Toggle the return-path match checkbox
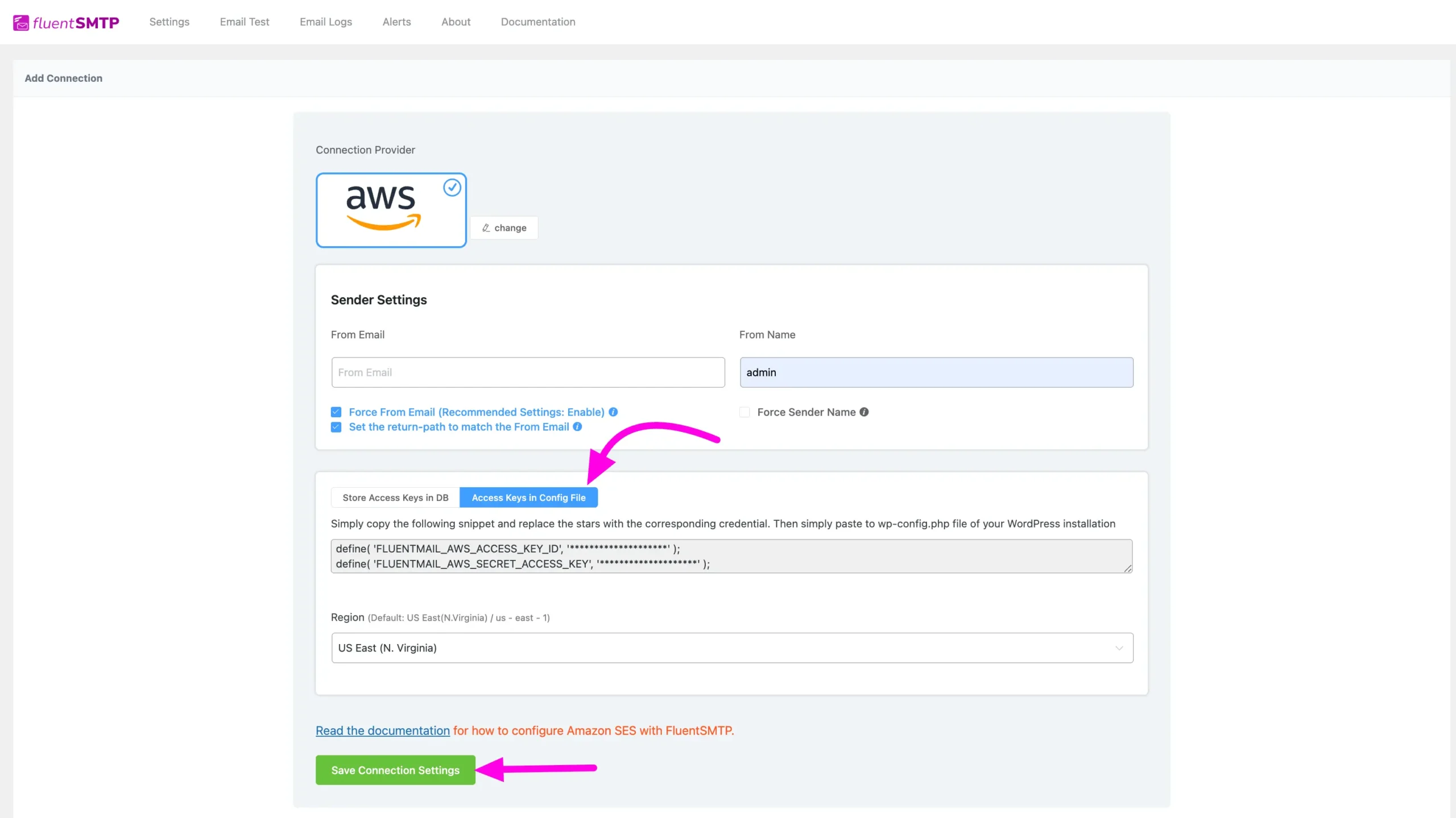This screenshot has width=1456, height=818. tap(336, 426)
